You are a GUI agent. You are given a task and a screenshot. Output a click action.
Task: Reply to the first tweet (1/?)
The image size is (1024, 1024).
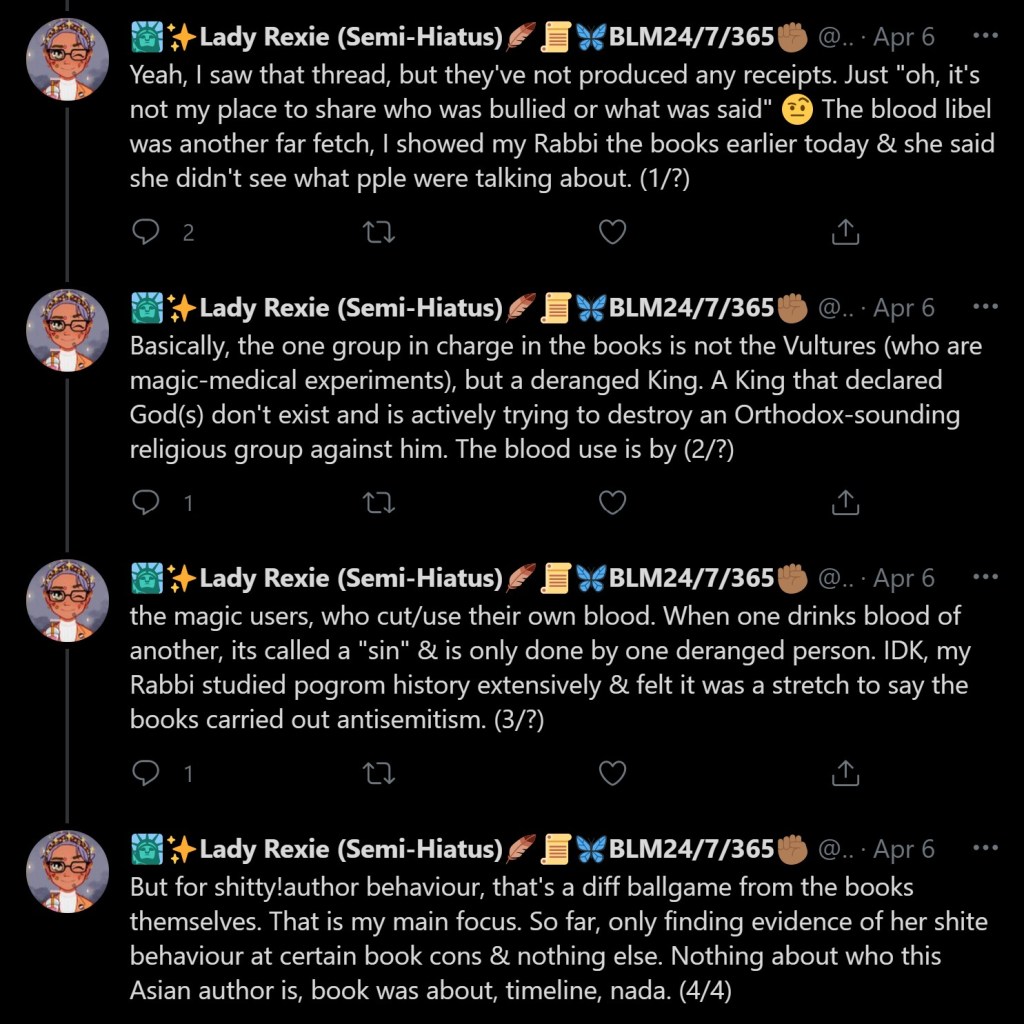point(146,232)
